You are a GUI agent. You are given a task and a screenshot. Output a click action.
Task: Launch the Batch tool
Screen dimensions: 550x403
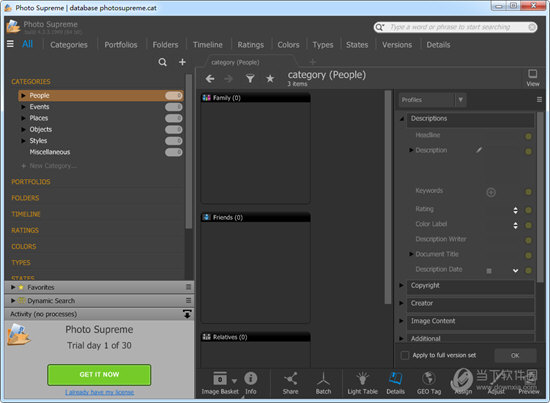[323, 383]
